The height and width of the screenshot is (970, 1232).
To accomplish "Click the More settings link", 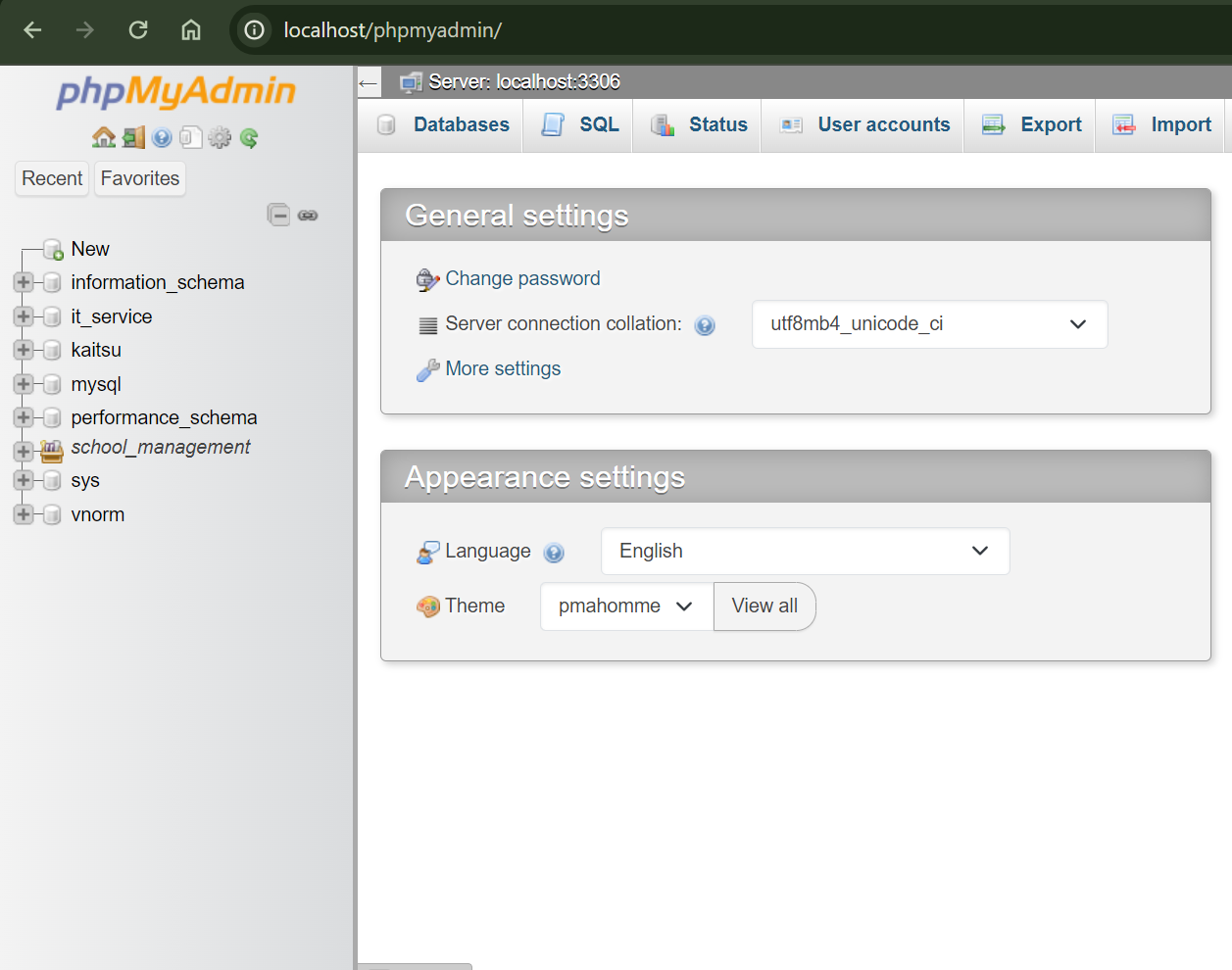I will (x=503, y=369).
